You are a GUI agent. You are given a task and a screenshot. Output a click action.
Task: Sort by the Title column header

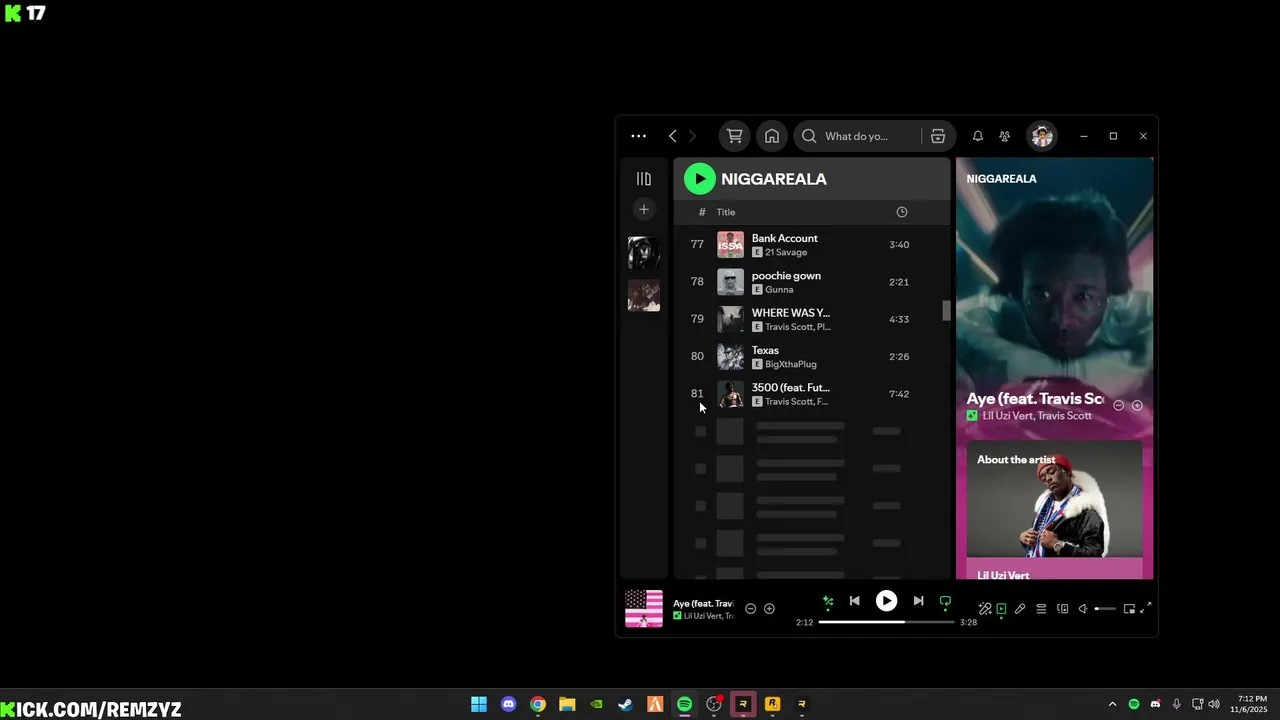[726, 212]
